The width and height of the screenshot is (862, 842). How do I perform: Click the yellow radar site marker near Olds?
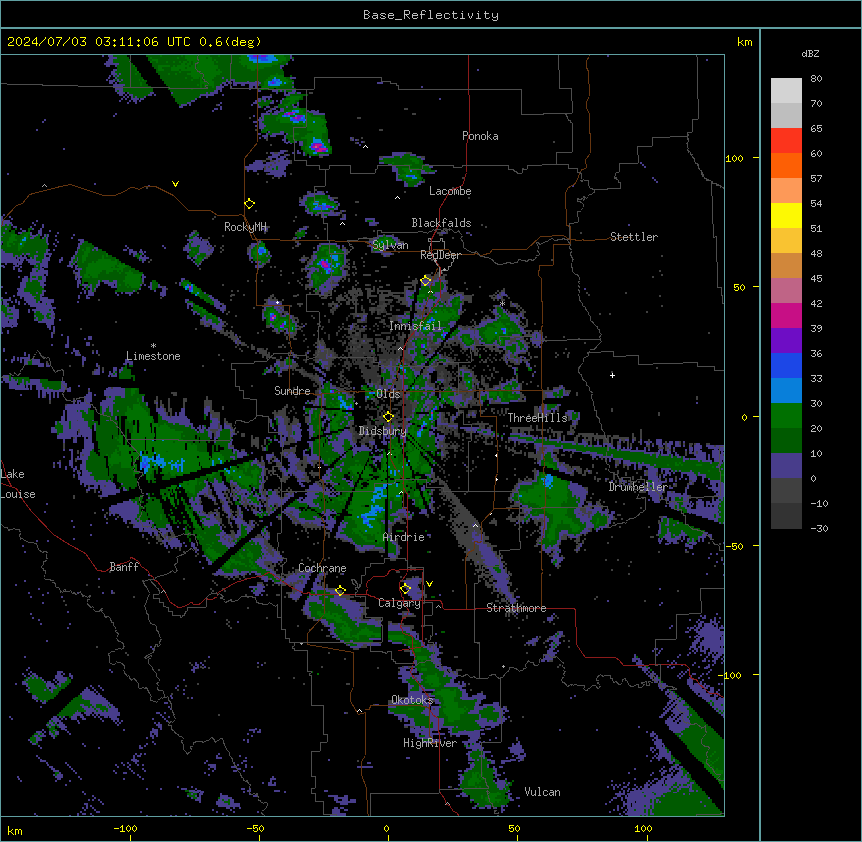(x=388, y=417)
